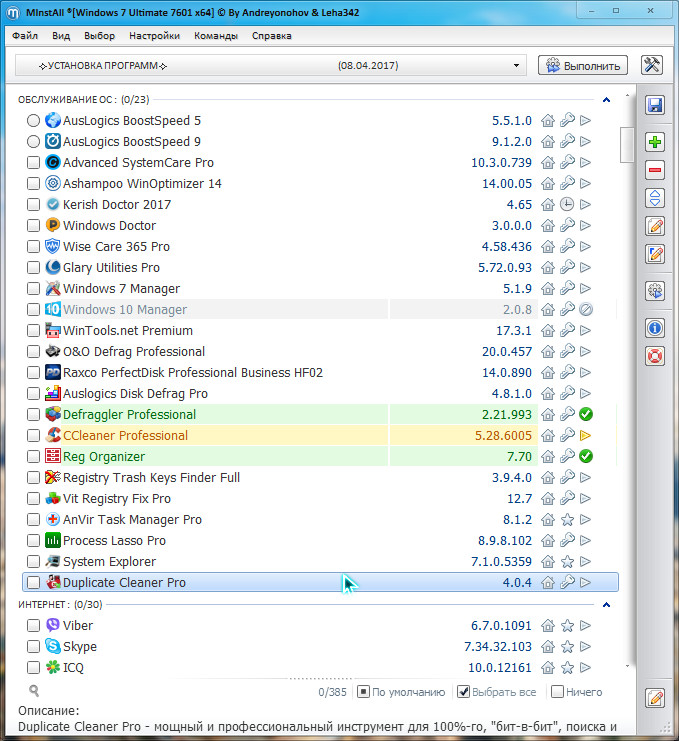Open the 'УСТАНОВКА ПРОГРАММ' dropdown
Image resolution: width=679 pixels, height=741 pixels.
point(271,65)
